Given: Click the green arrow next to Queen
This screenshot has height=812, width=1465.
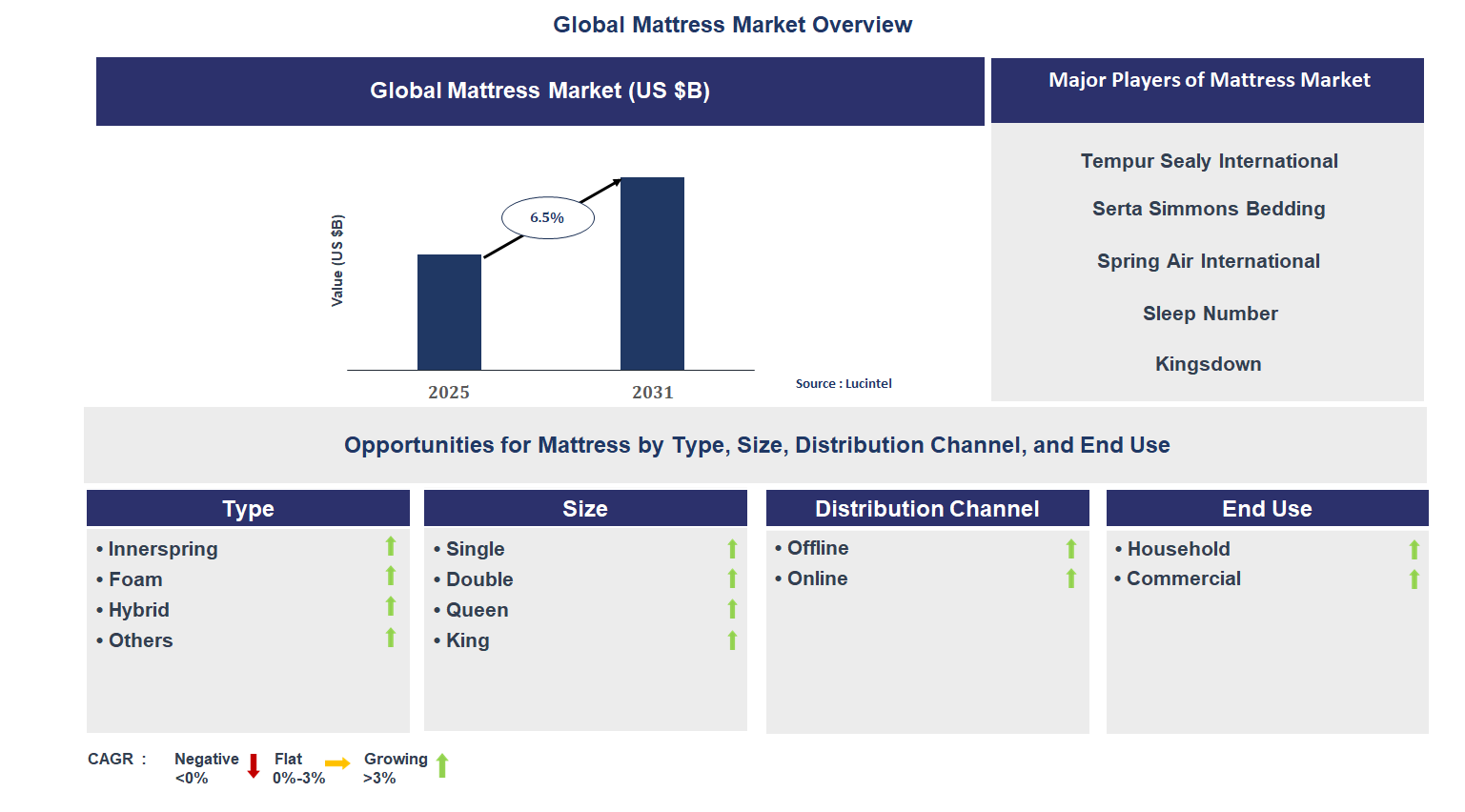Looking at the screenshot, I should point(731,608).
